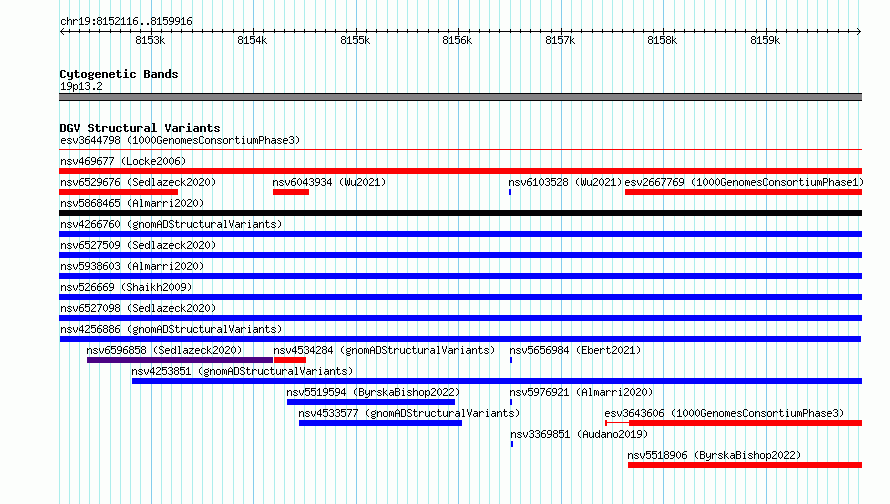Click the 8154k ruler tick label
890x504 pixels.
252,40
